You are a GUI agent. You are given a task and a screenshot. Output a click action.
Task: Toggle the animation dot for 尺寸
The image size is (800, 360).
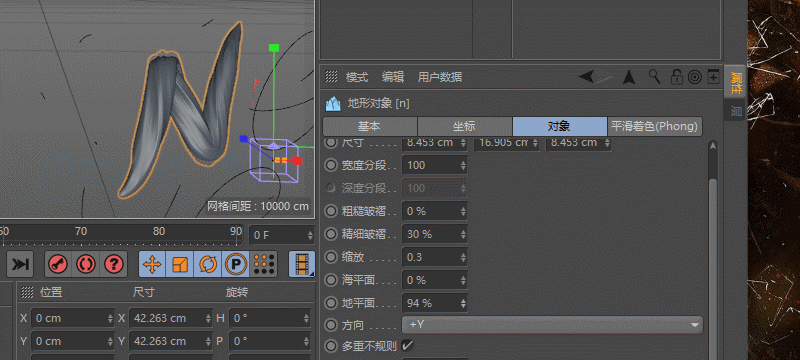click(331, 142)
